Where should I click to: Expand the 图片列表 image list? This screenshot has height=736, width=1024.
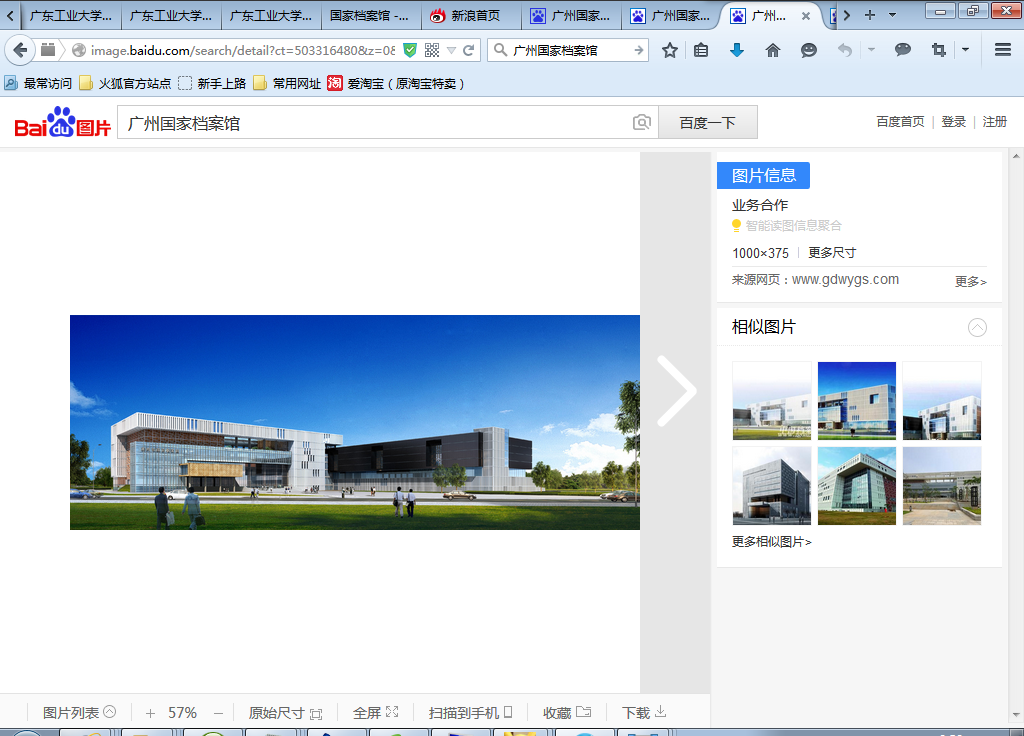pyautogui.click(x=79, y=713)
